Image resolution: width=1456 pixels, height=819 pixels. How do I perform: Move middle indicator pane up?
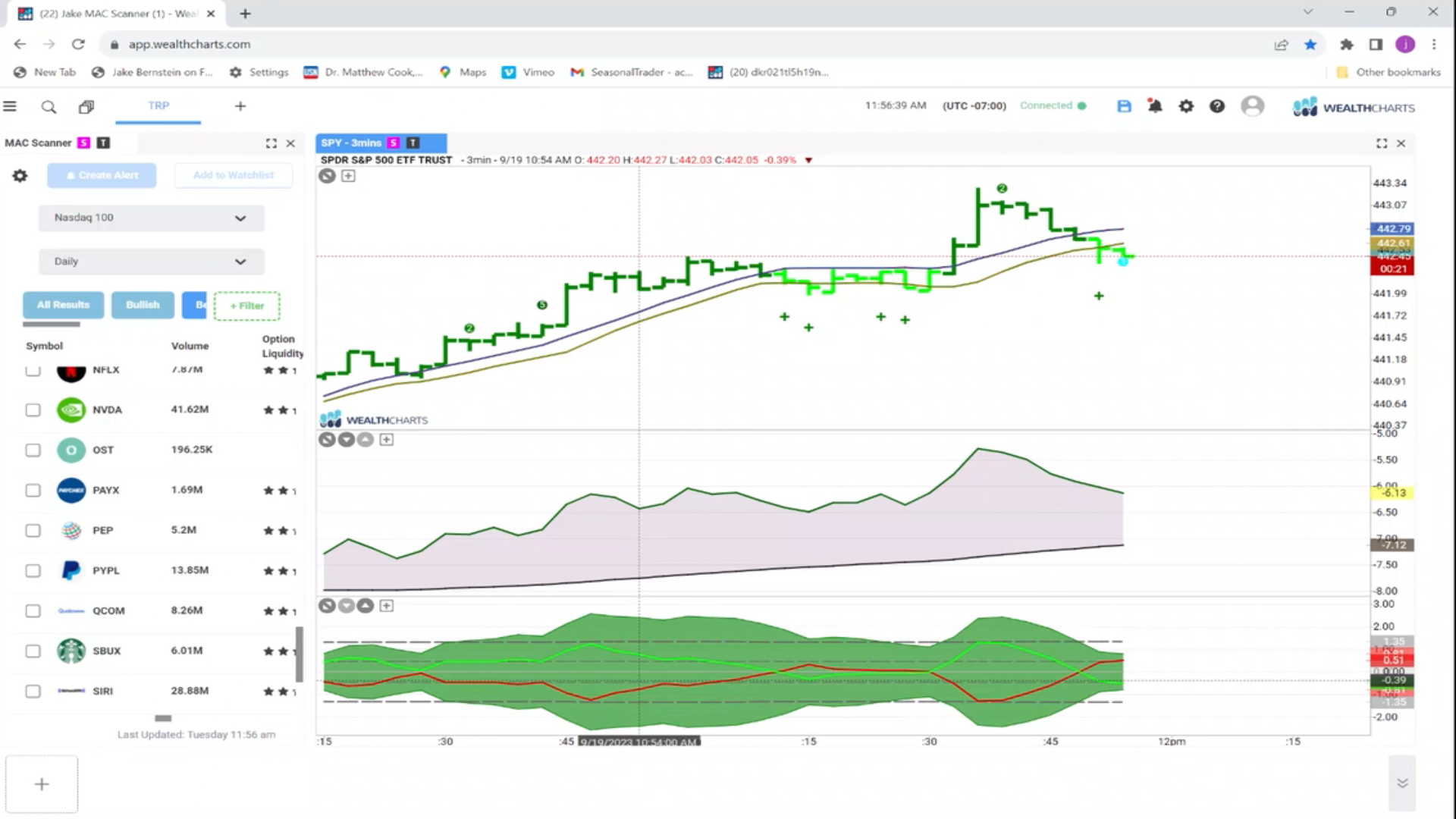(366, 440)
